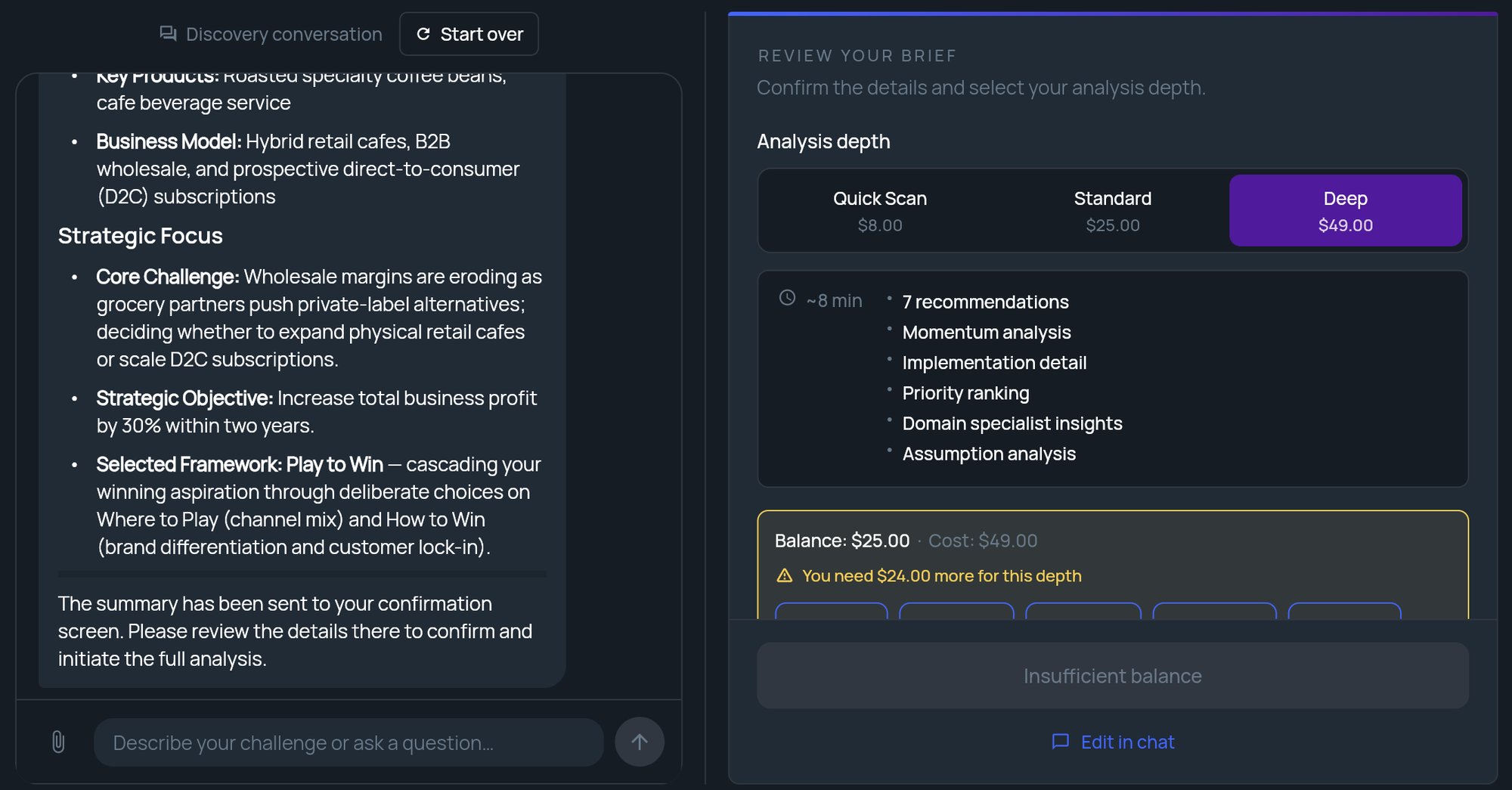Click the 'Analysis depth' label

(x=823, y=141)
